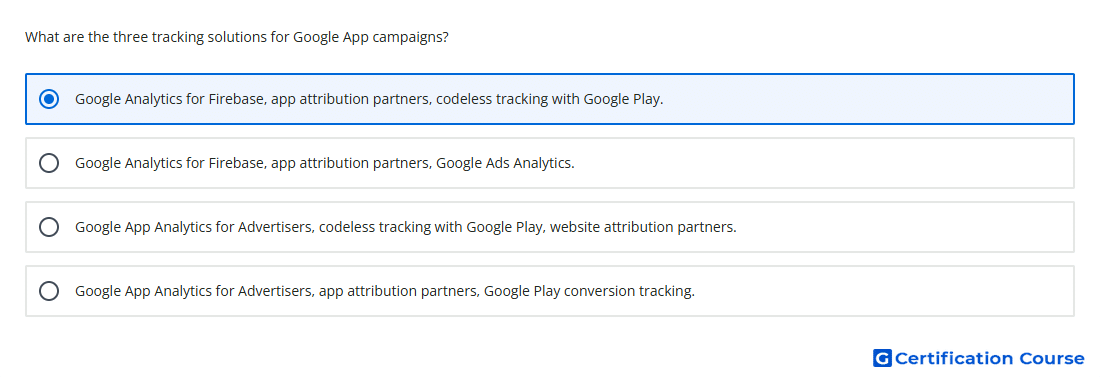1100x377 pixels.
Task: Select the radio button ending with 'Google Ads Analytics'
Action: click(49, 163)
